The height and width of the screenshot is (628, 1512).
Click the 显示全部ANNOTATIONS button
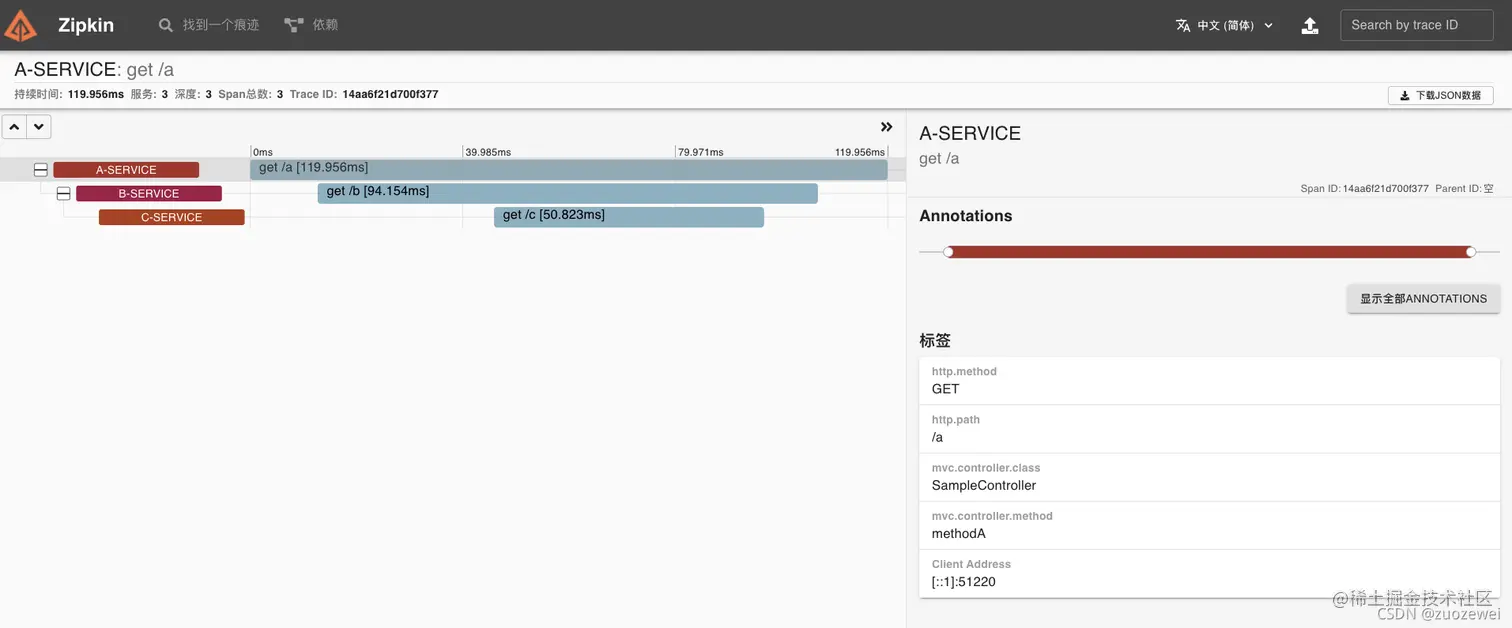click(x=1423, y=299)
